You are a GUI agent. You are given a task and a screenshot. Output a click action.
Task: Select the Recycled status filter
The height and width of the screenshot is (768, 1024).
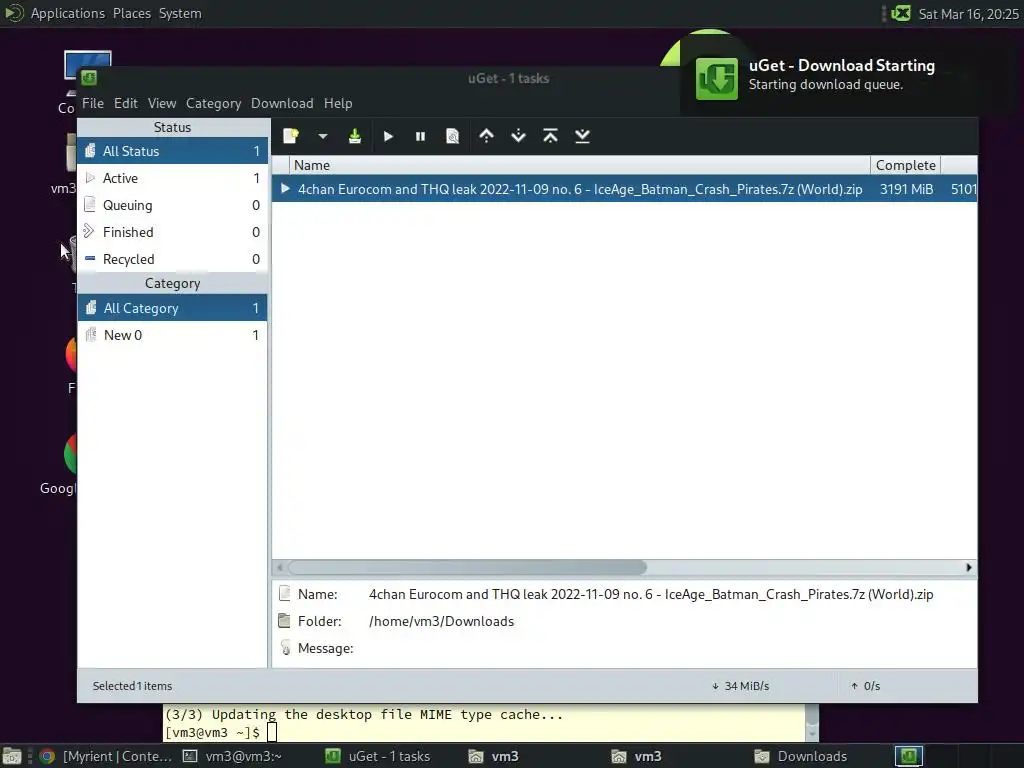tap(172, 259)
